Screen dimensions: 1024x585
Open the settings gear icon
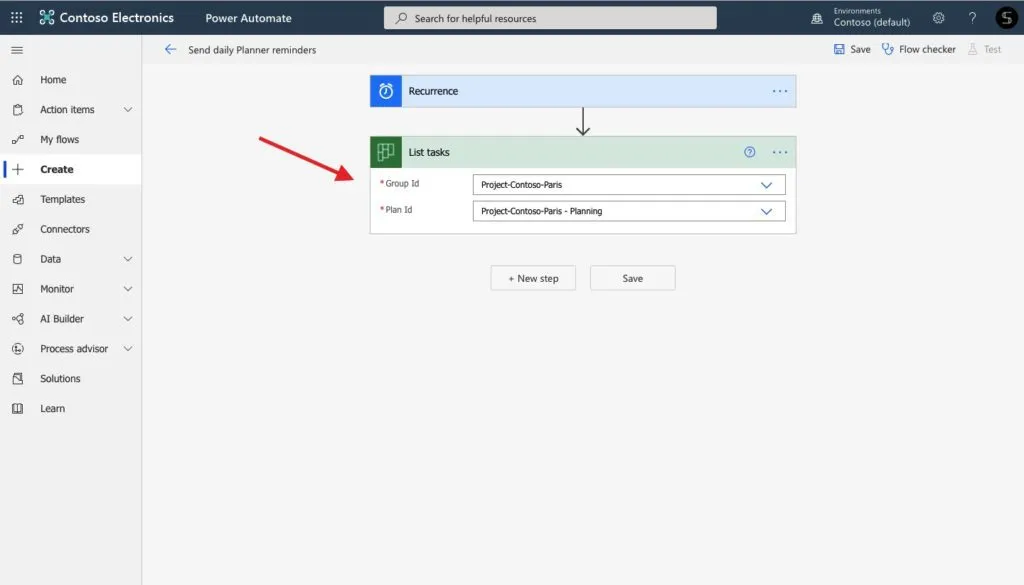click(x=938, y=18)
